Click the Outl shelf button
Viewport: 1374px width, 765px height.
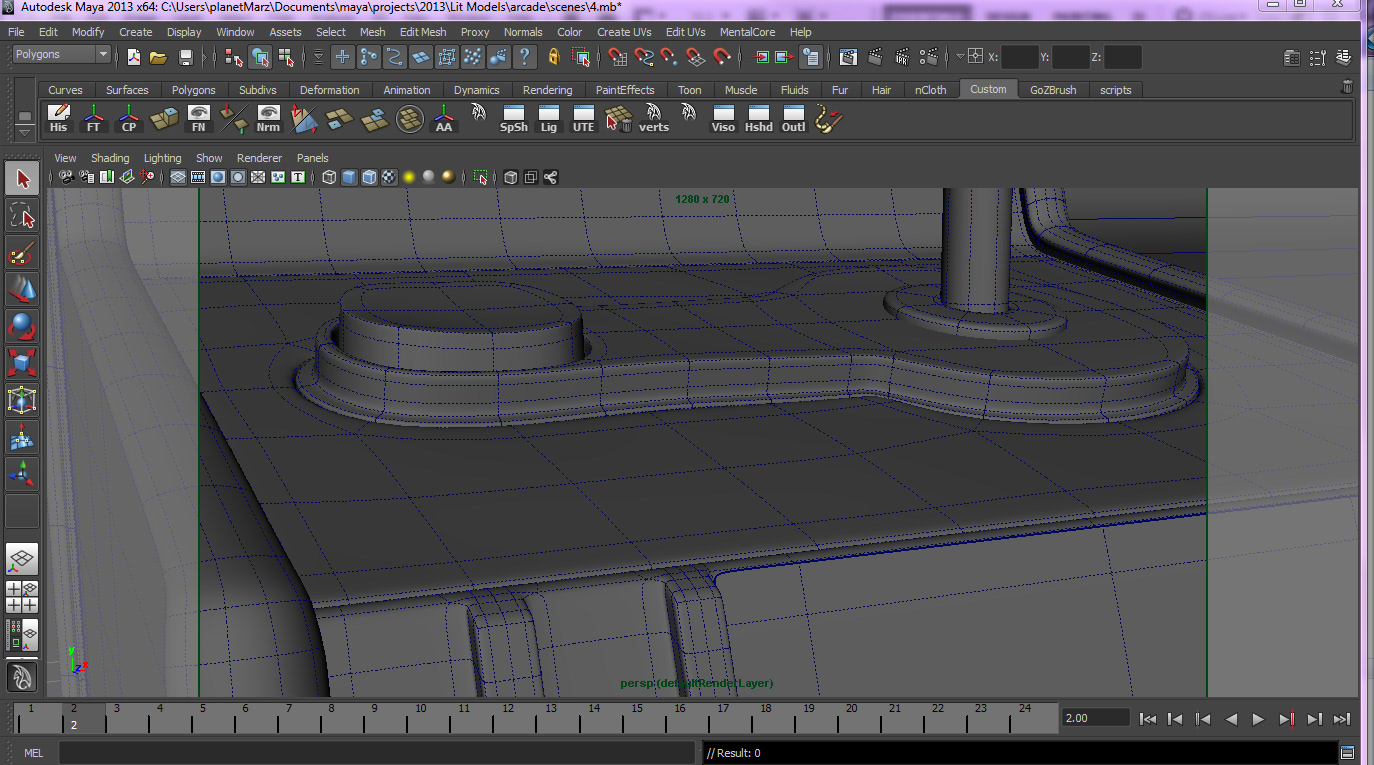pos(793,120)
